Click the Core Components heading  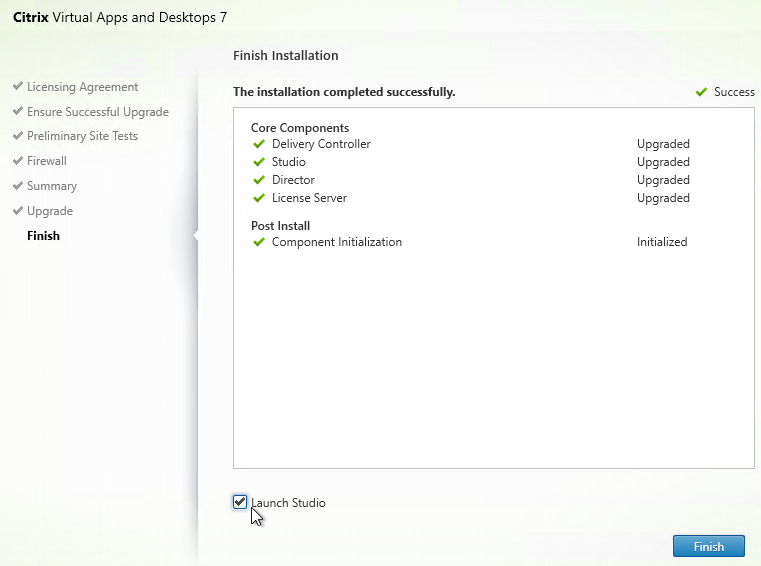coord(300,128)
